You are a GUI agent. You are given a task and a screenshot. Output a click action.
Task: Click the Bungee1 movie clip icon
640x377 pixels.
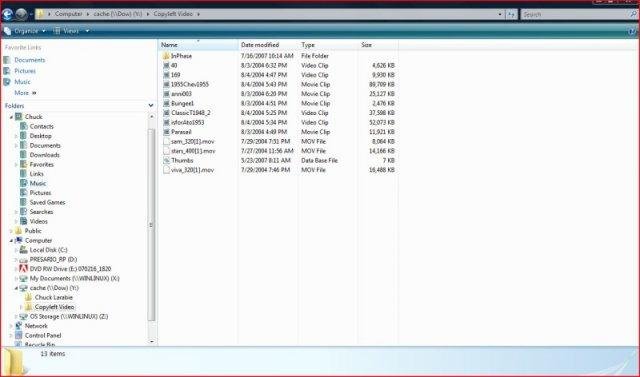[166, 104]
